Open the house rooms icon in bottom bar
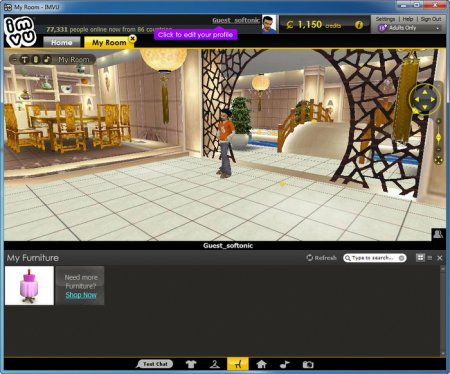450x374 pixels. [262, 364]
